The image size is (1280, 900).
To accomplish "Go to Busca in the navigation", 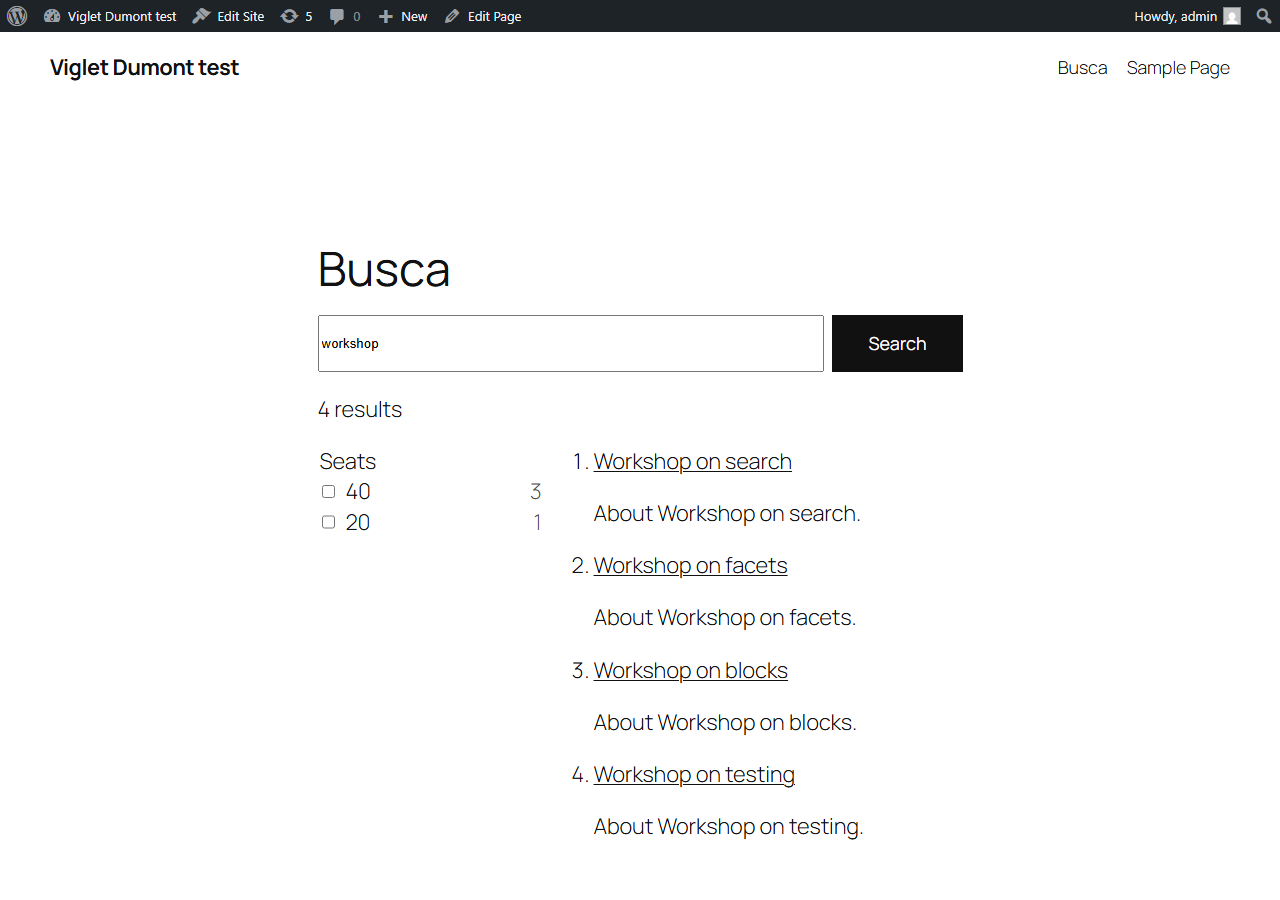I will (x=1082, y=68).
